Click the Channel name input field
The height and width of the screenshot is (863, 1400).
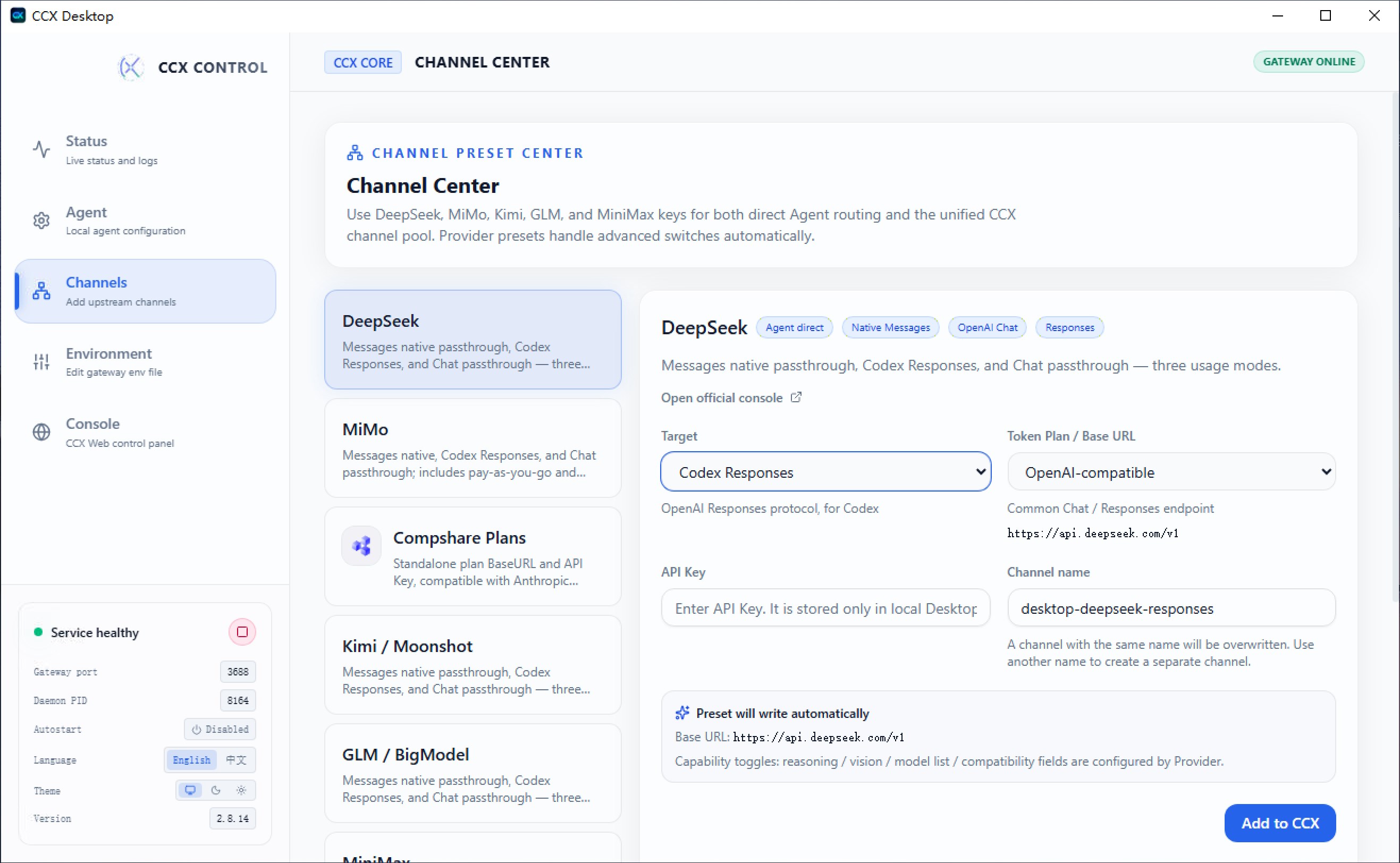[1171, 608]
